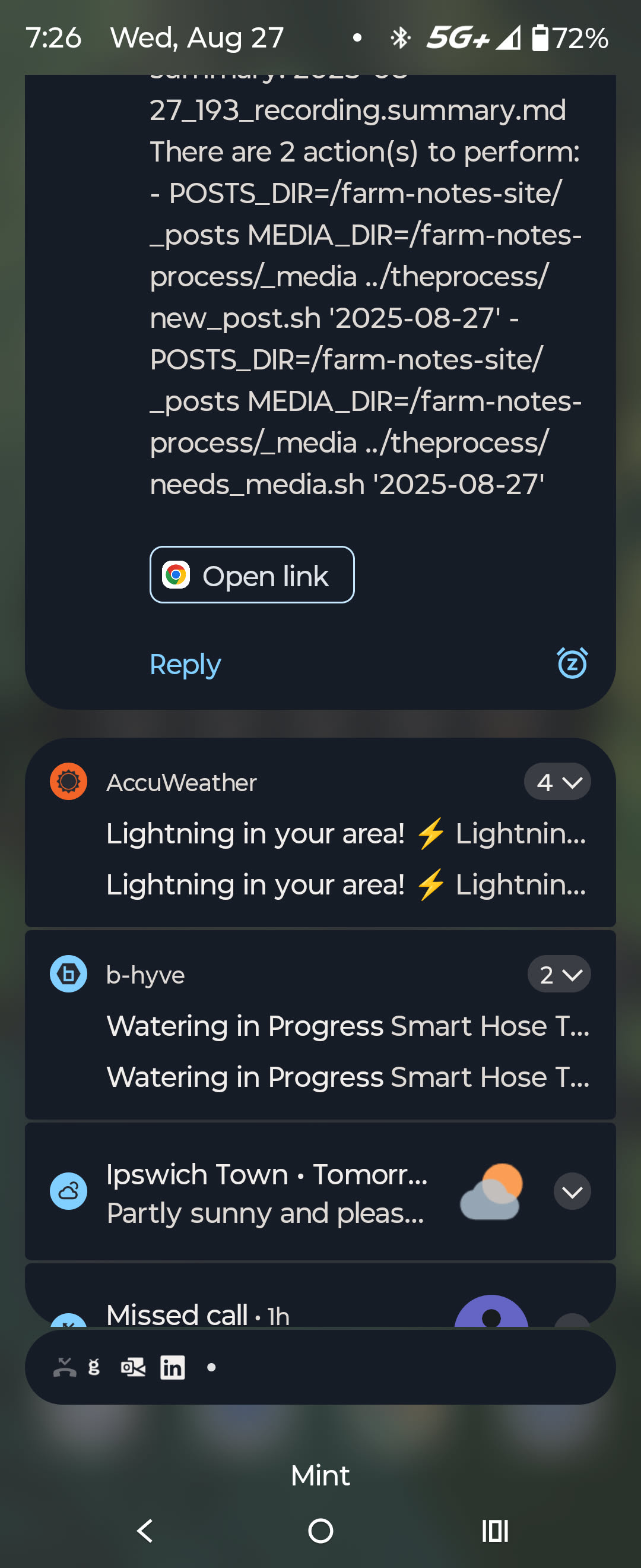Expand the Ipswich Town weather notification
The height and width of the screenshot is (1568, 641).
click(x=572, y=1191)
